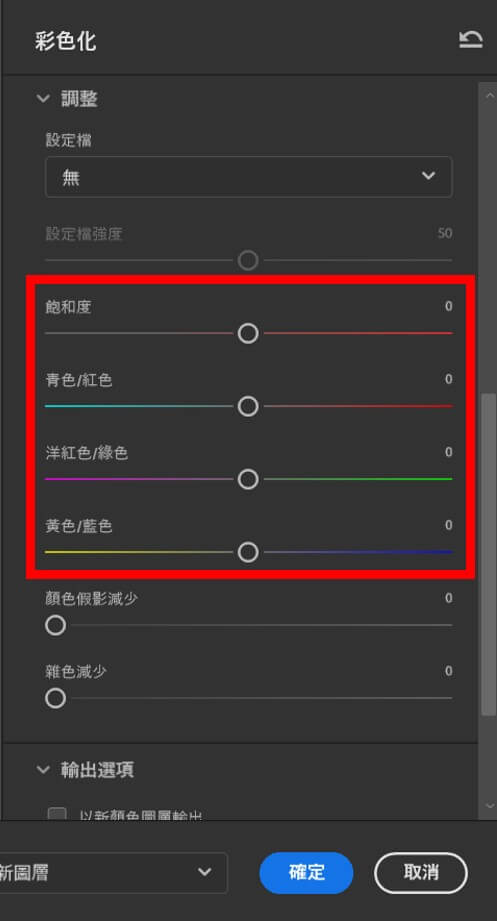
Task: Click the 設定檔強度 slider handle
Action: click(x=248, y=260)
